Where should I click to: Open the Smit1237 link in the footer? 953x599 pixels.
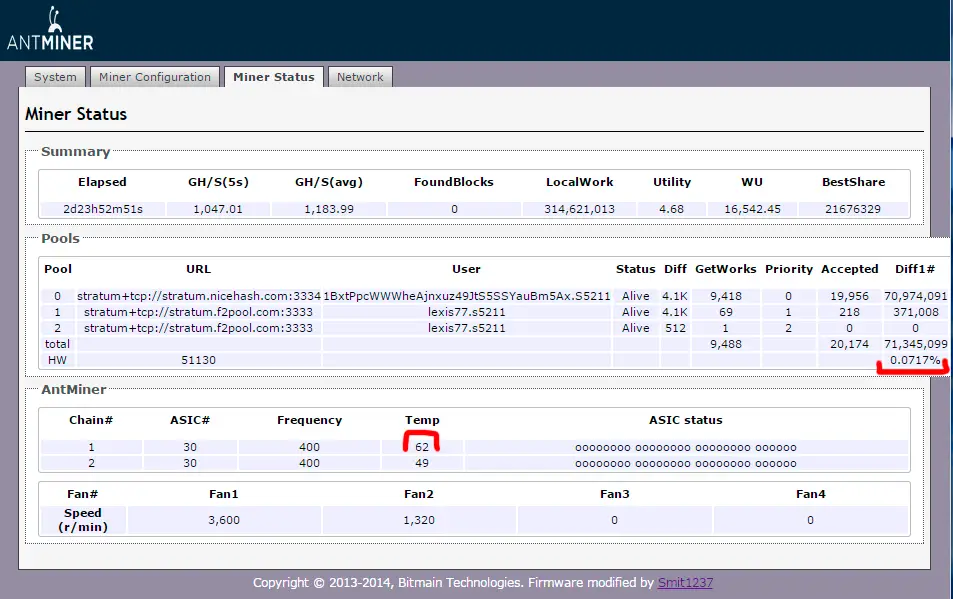click(x=685, y=583)
